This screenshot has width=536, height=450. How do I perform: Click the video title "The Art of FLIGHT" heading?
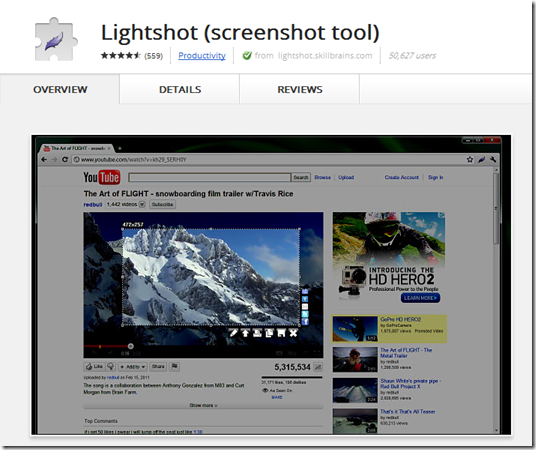pos(188,194)
